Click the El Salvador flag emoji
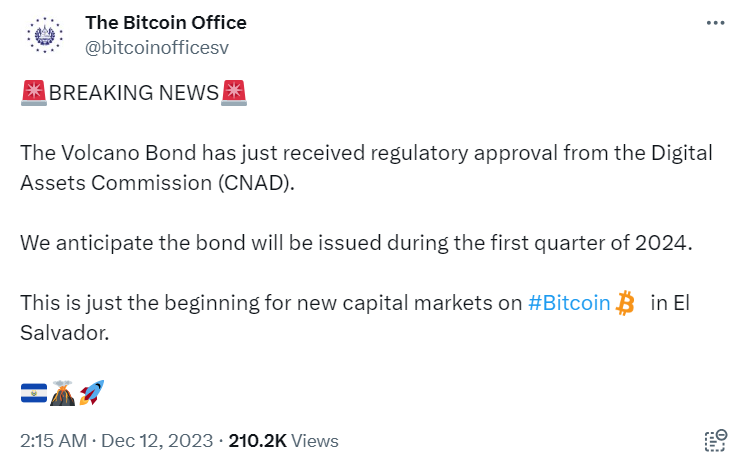 point(34,393)
